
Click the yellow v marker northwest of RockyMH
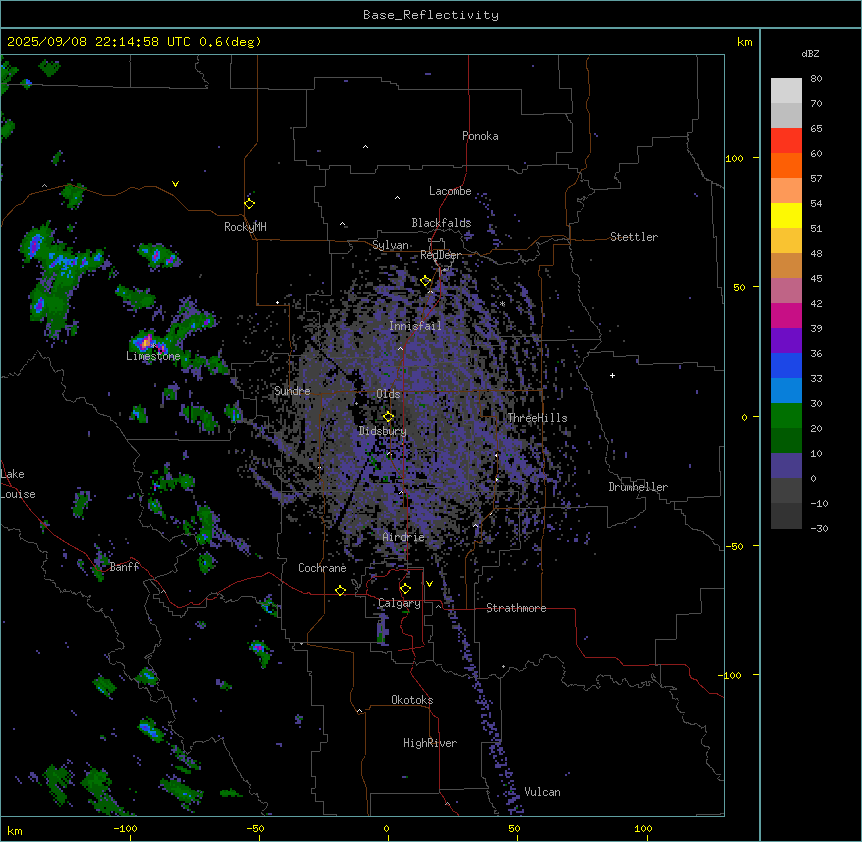[175, 184]
